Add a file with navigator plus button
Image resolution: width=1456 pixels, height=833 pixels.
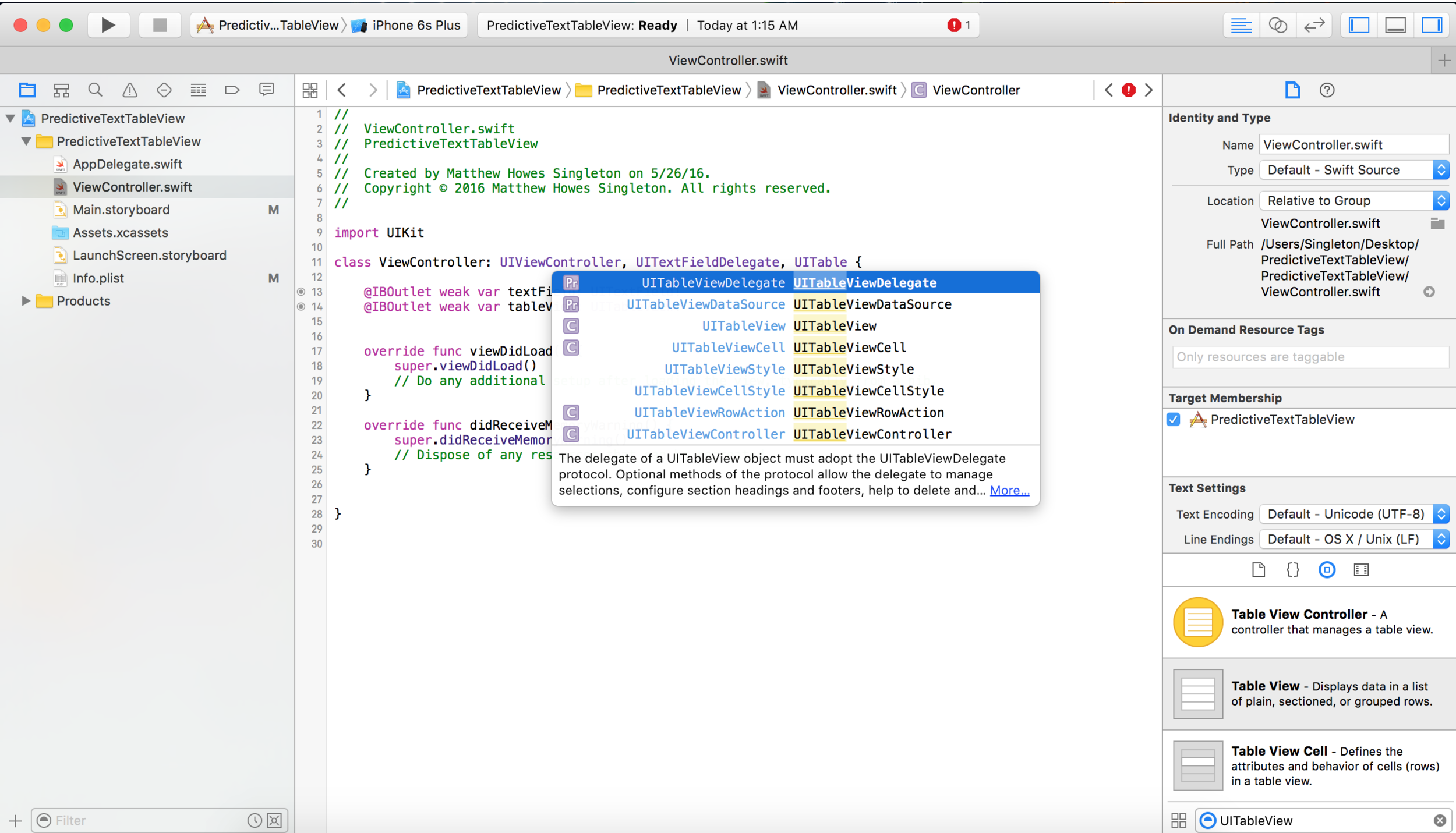(15, 821)
